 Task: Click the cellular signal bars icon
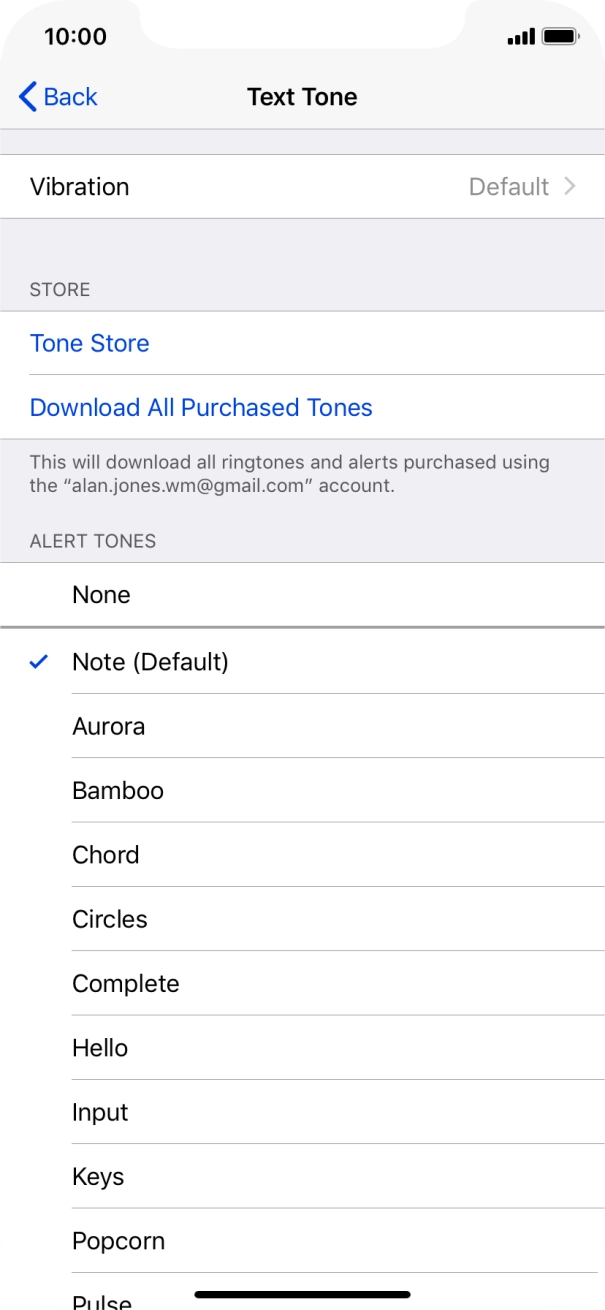(x=519, y=35)
